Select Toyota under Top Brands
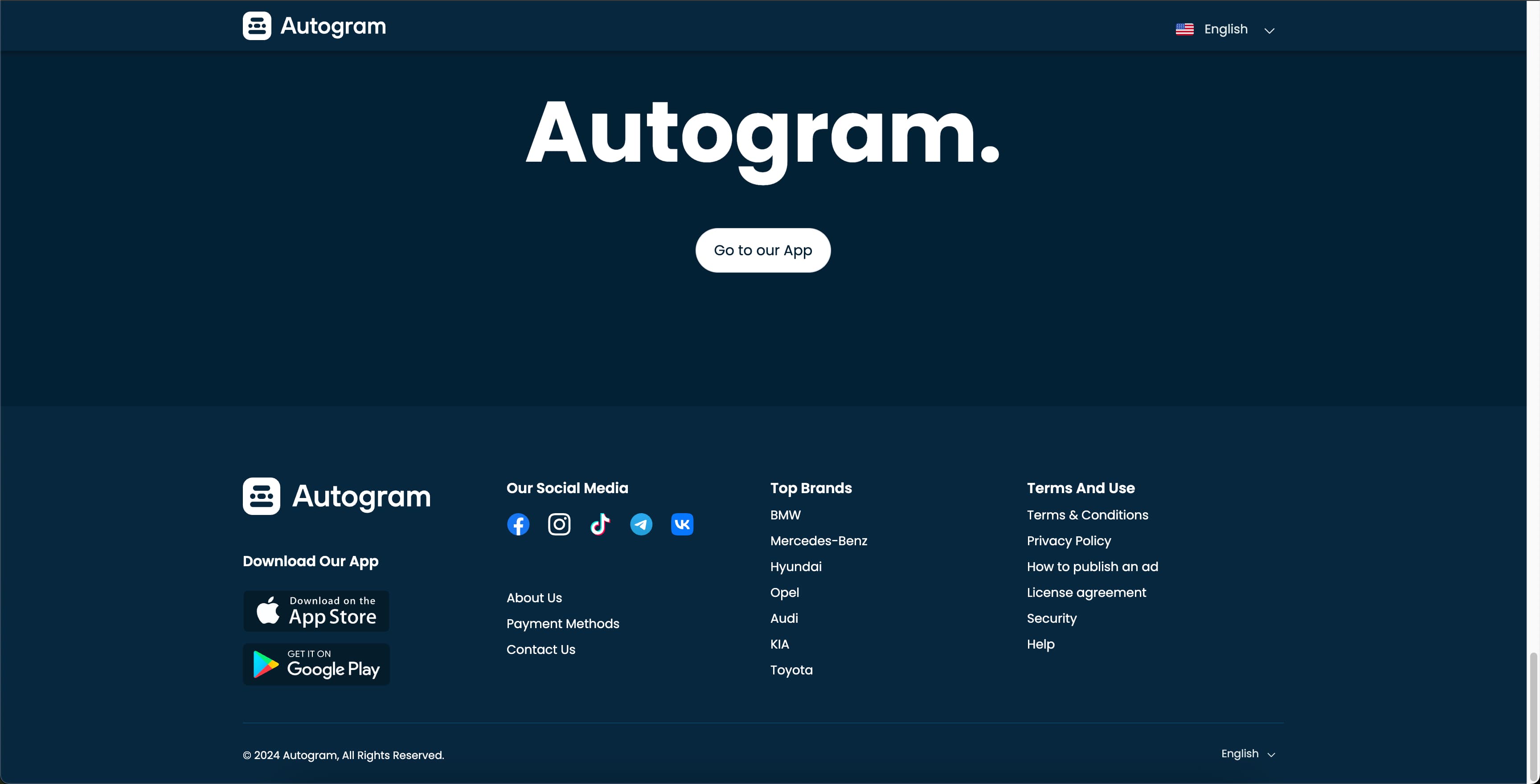The width and height of the screenshot is (1540, 784). [x=791, y=670]
